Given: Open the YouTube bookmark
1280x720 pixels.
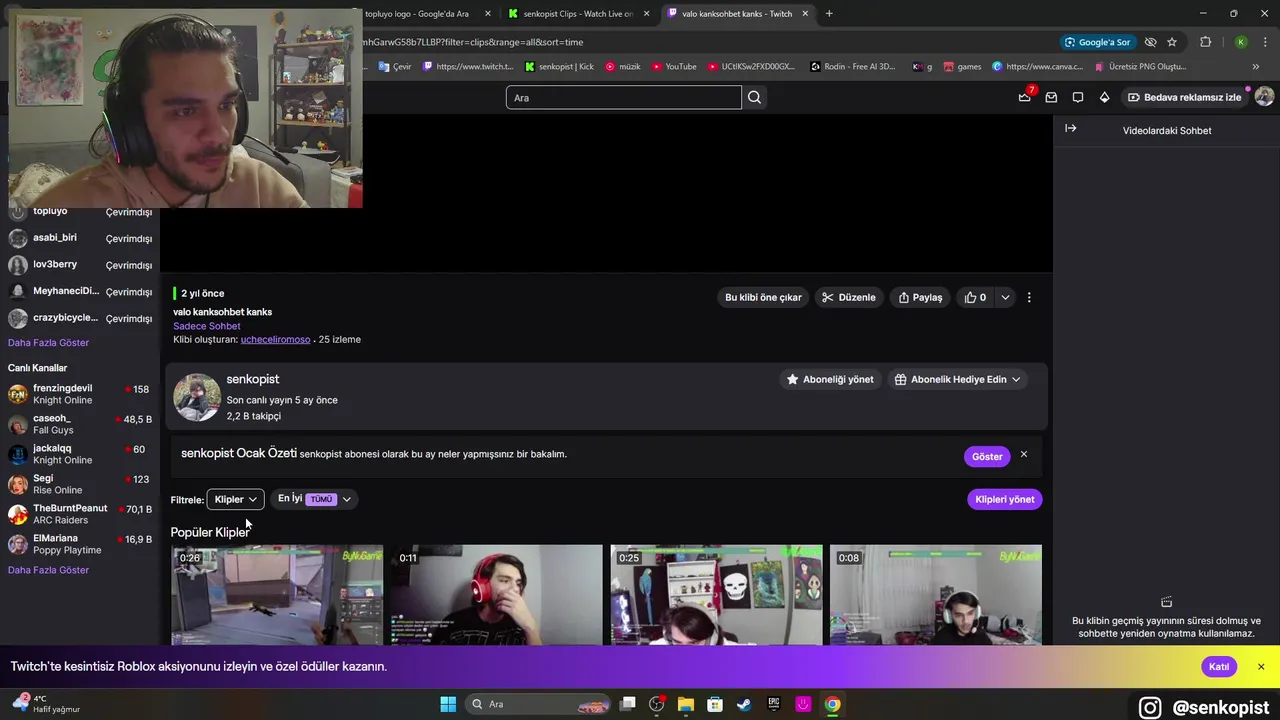Looking at the screenshot, I should (x=674, y=67).
